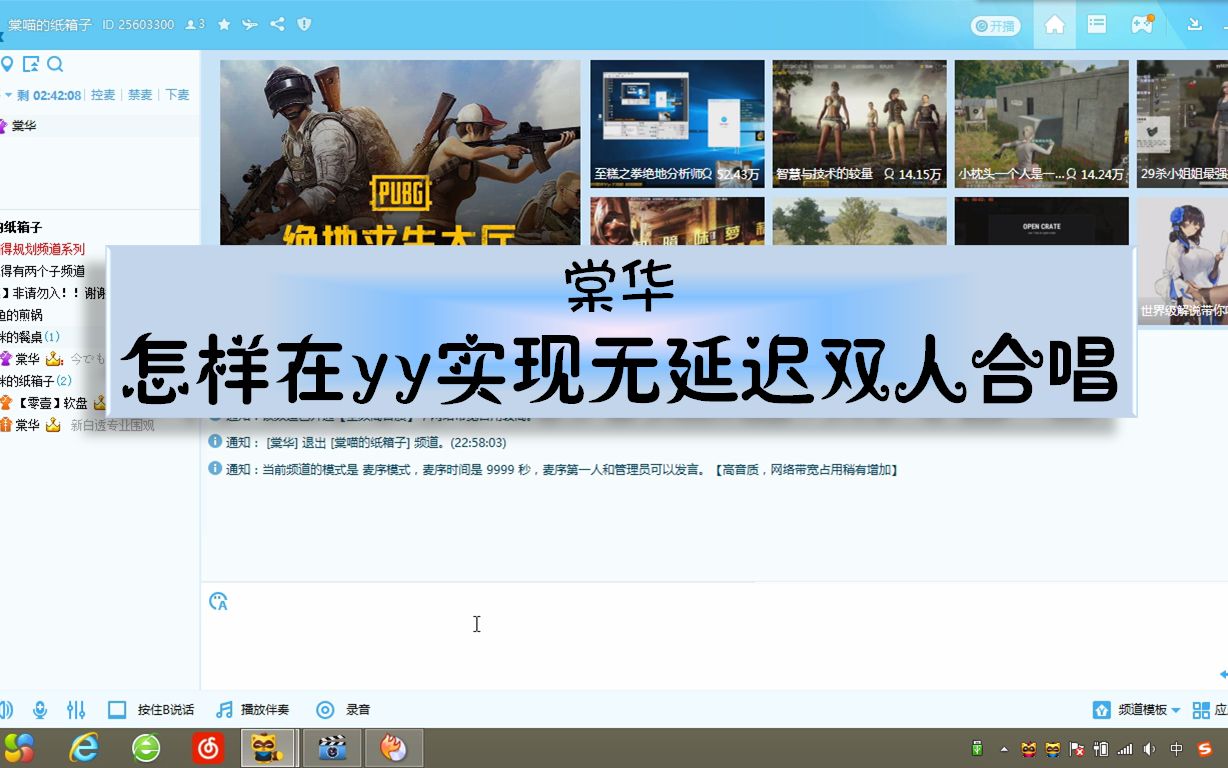Image resolution: width=1228 pixels, height=768 pixels.
Task: Click the 播放伴奏 play accompaniment button
Action: (x=253, y=710)
